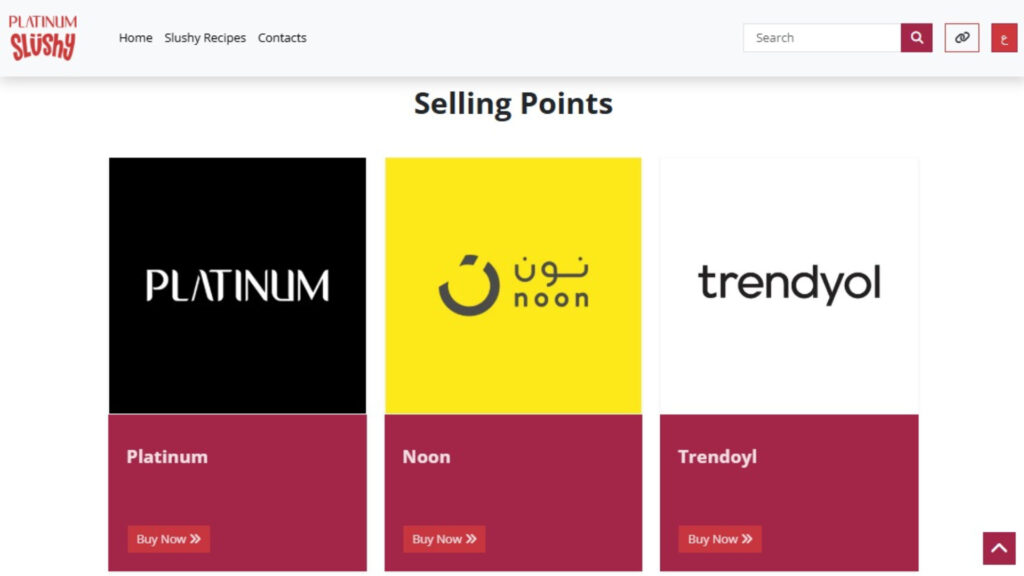This screenshot has width=1024, height=576.
Task: Click the magnifier search button
Action: tap(916, 38)
